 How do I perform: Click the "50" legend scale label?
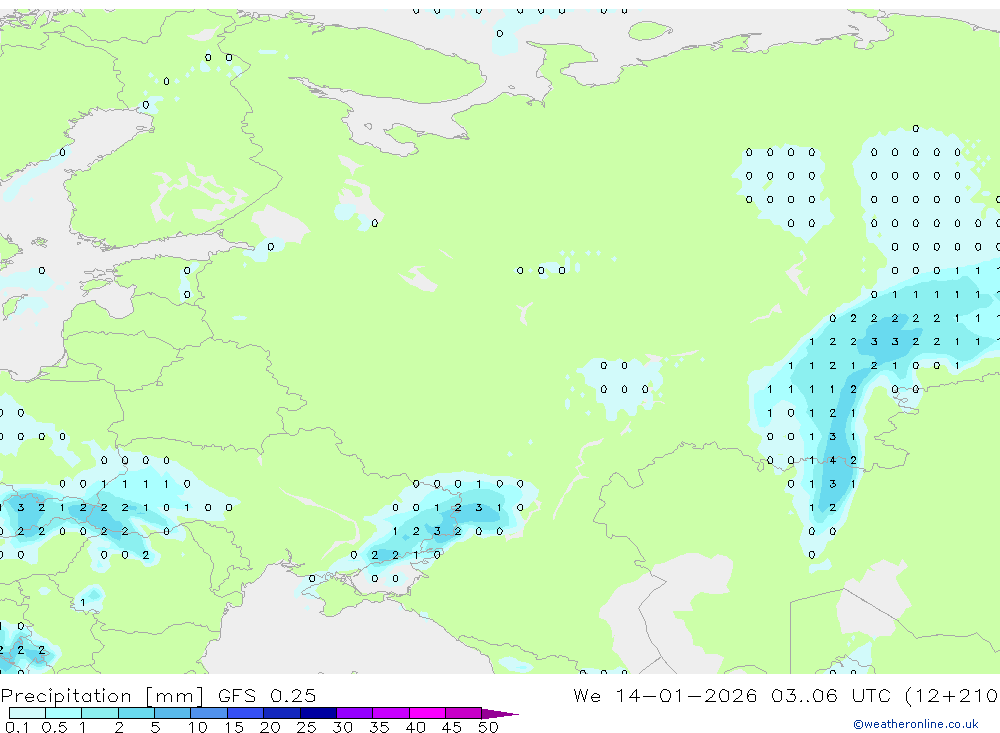point(488,727)
